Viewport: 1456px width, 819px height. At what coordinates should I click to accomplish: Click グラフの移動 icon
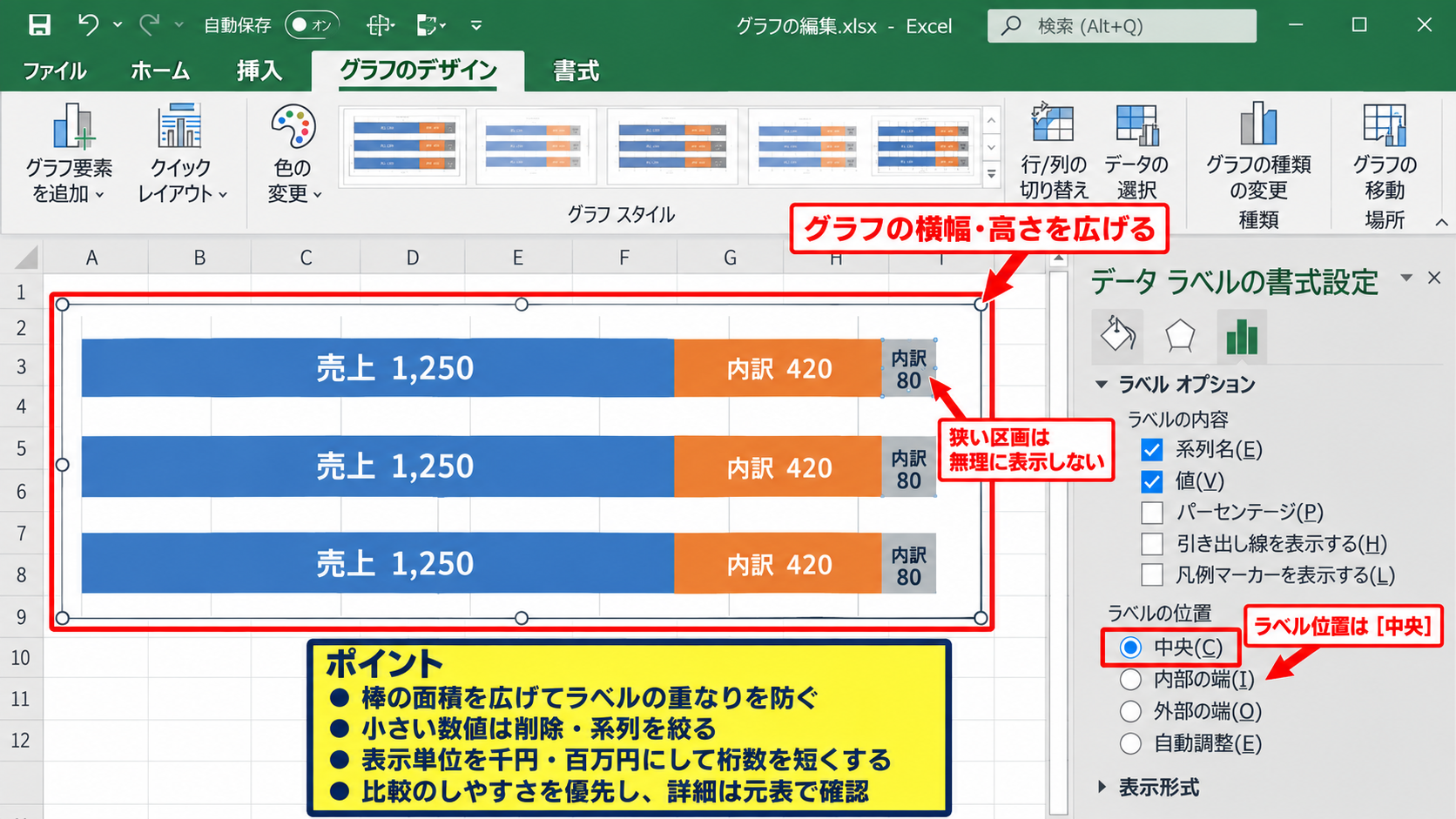coord(1385,124)
